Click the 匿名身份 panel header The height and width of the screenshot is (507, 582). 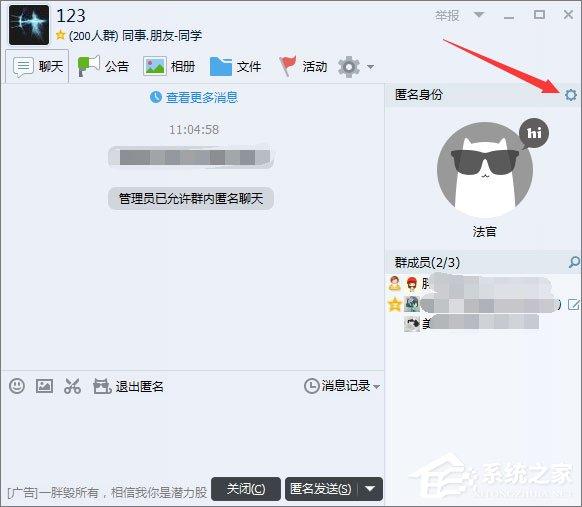pos(419,95)
